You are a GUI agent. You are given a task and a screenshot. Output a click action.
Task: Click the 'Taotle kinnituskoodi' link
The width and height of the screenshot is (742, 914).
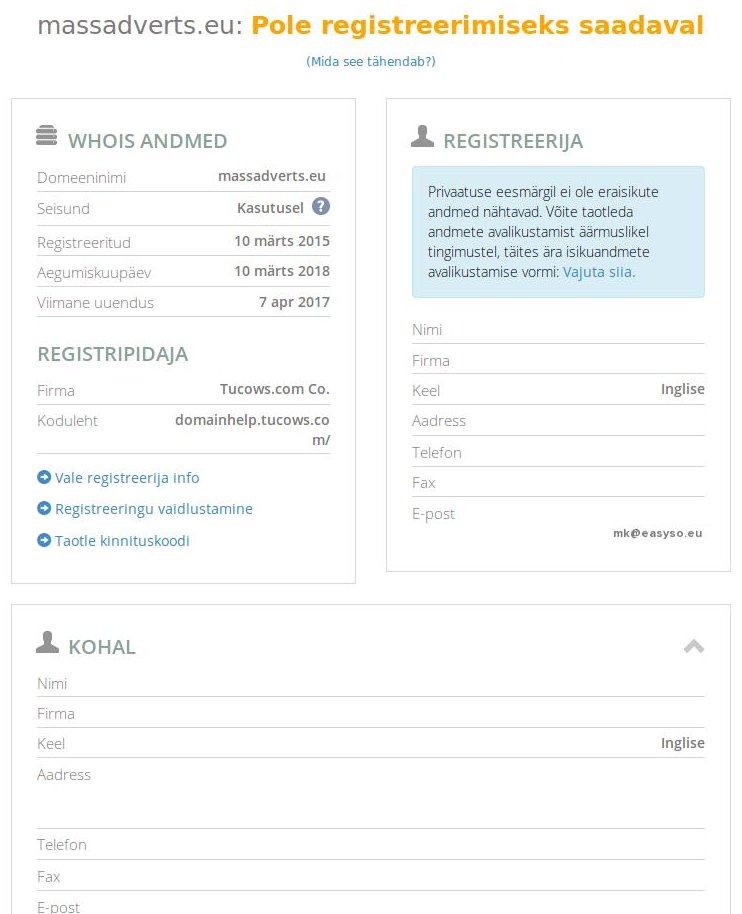(x=122, y=541)
